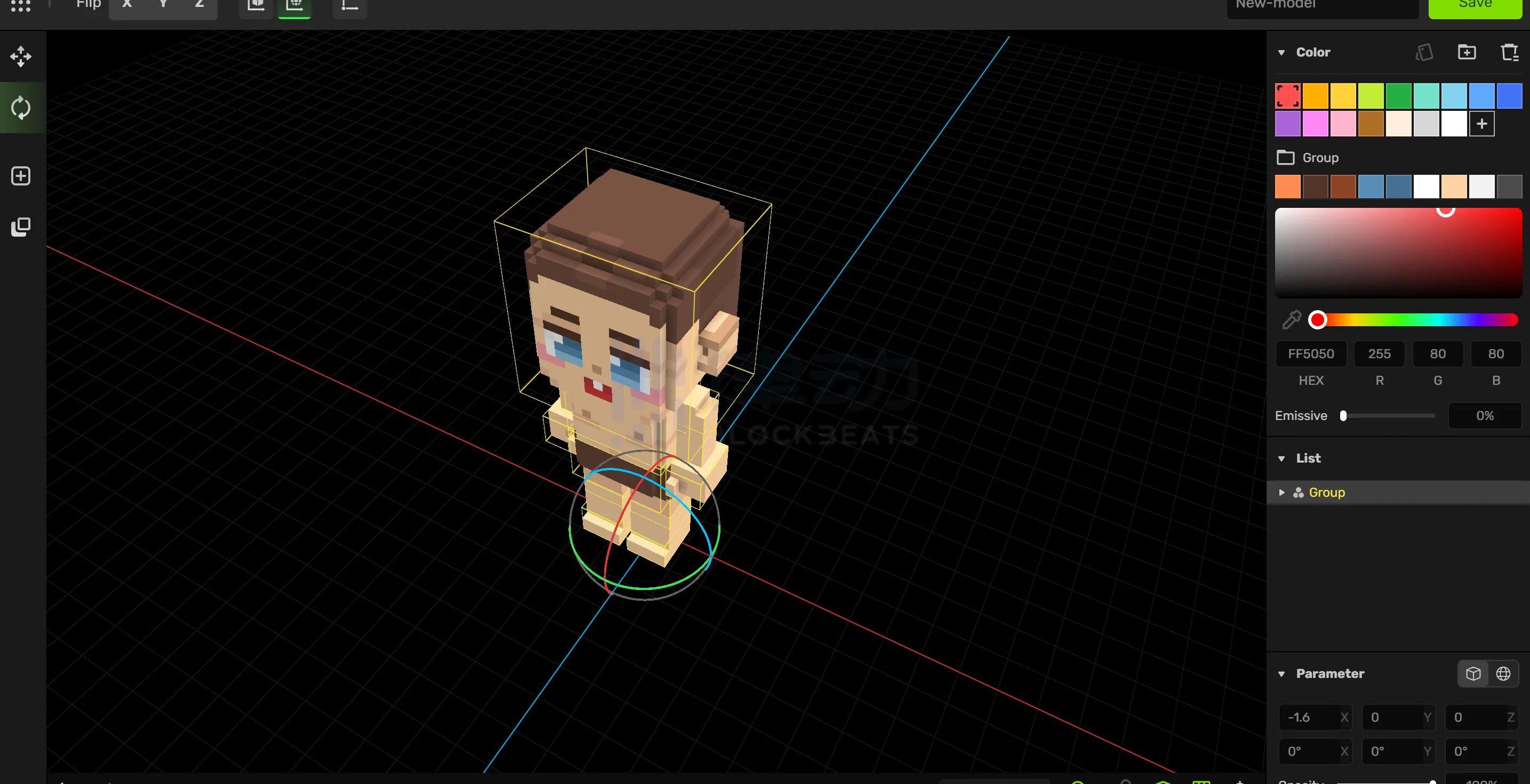Select the orange palette swatch
The image size is (1530, 784).
(1316, 96)
